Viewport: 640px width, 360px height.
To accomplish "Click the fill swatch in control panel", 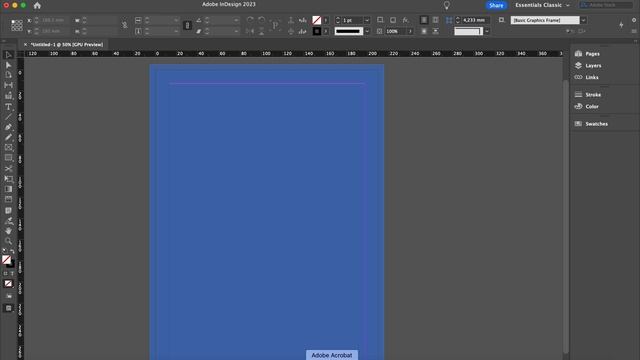I will (316, 20).
